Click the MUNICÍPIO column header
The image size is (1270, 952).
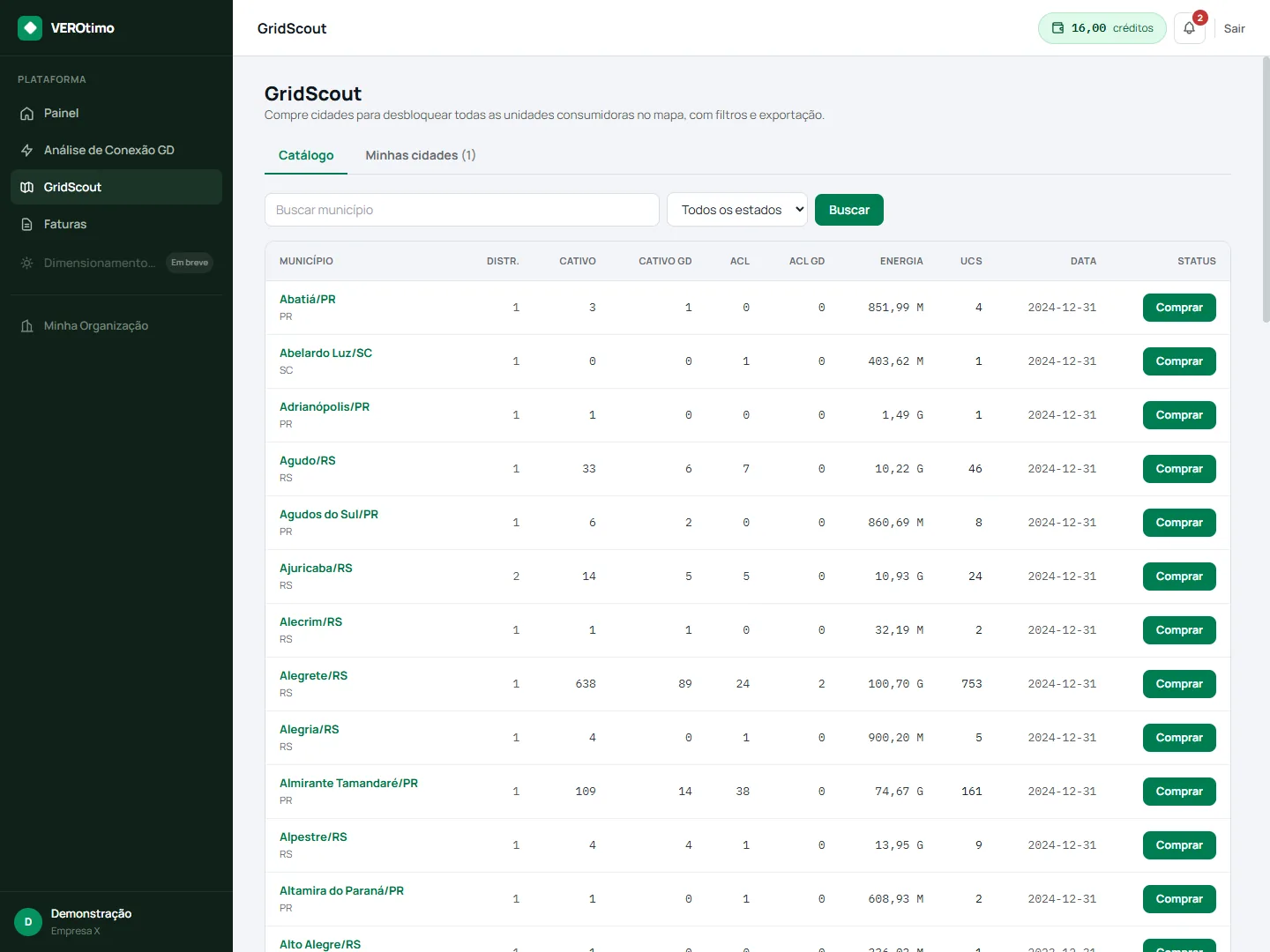(x=306, y=261)
